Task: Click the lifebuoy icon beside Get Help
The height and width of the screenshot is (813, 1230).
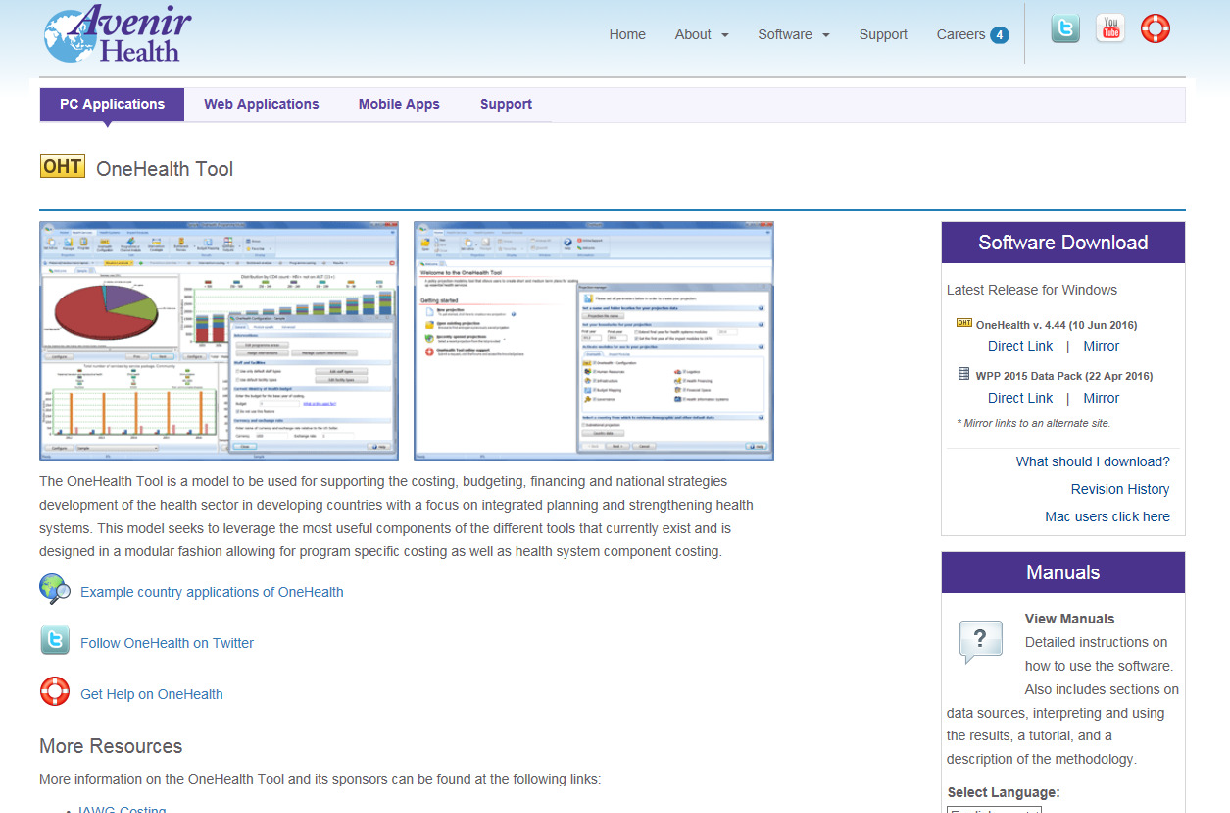Action: [x=55, y=692]
